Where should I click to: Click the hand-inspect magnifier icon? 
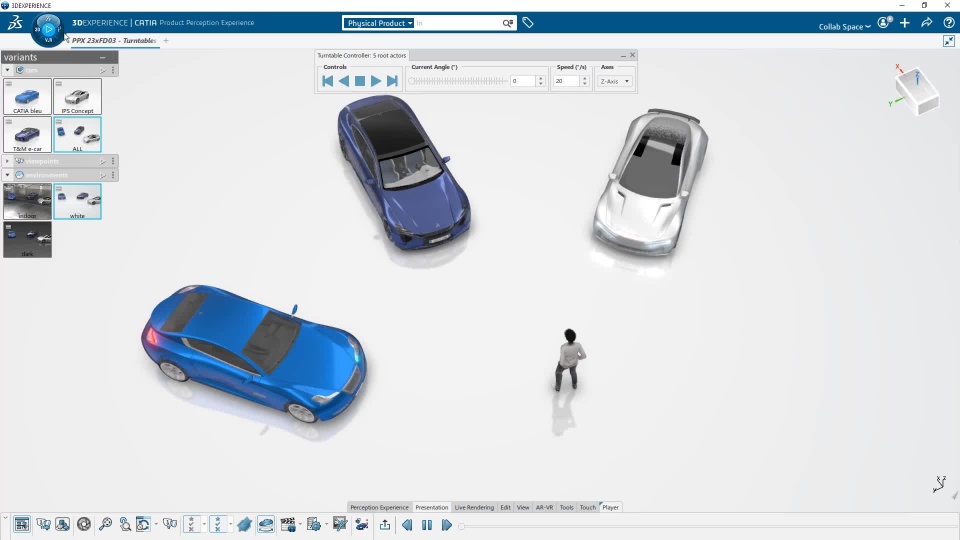[125, 524]
